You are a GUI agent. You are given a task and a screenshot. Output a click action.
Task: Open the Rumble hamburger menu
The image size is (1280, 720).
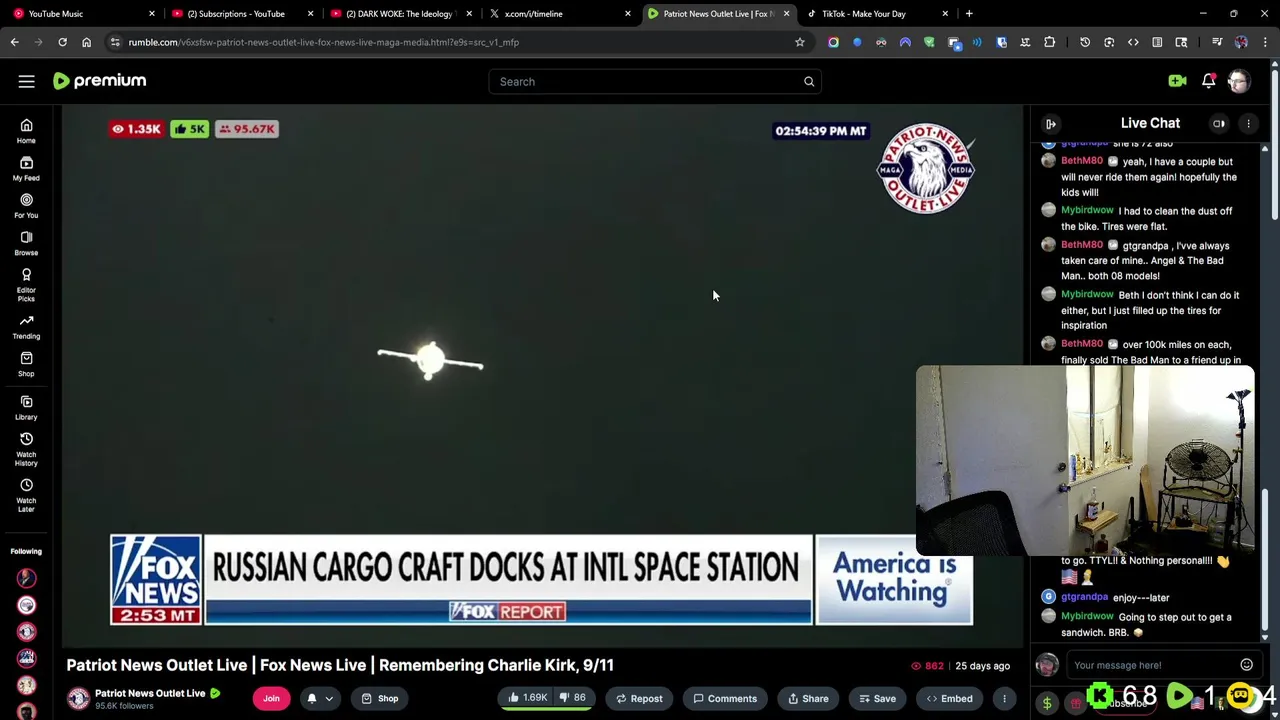click(27, 81)
